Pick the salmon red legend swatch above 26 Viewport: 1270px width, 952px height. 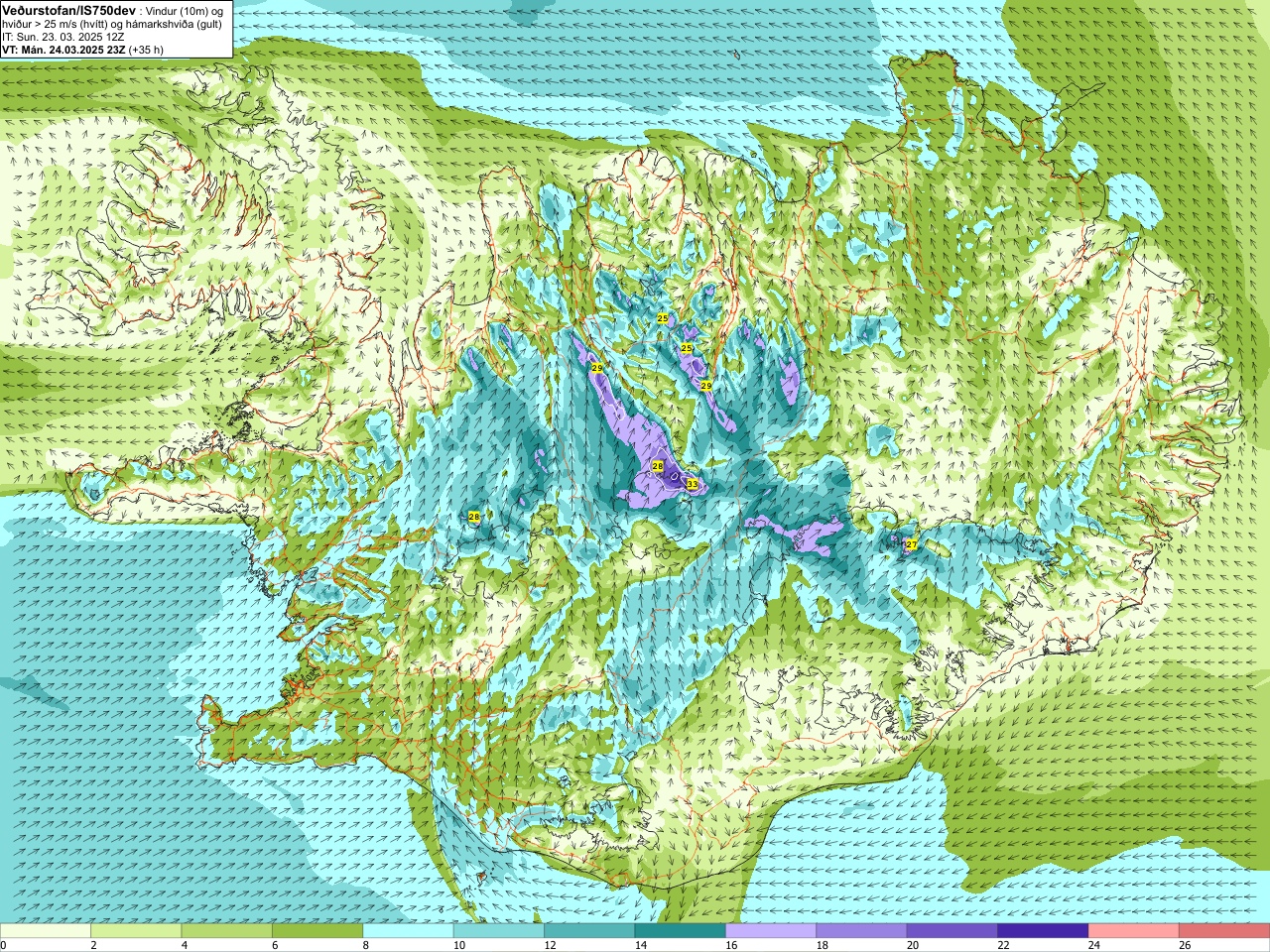(1224, 930)
